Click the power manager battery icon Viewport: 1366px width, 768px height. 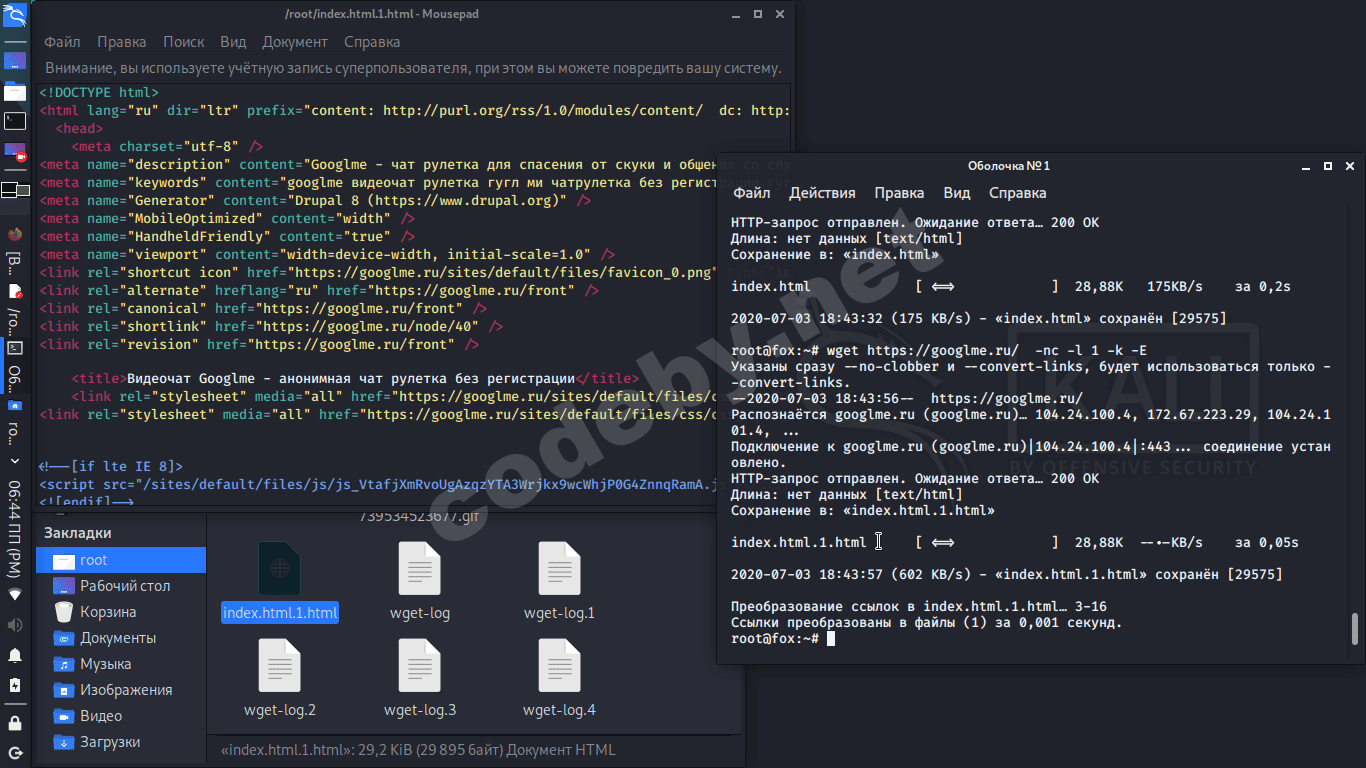(x=15, y=686)
